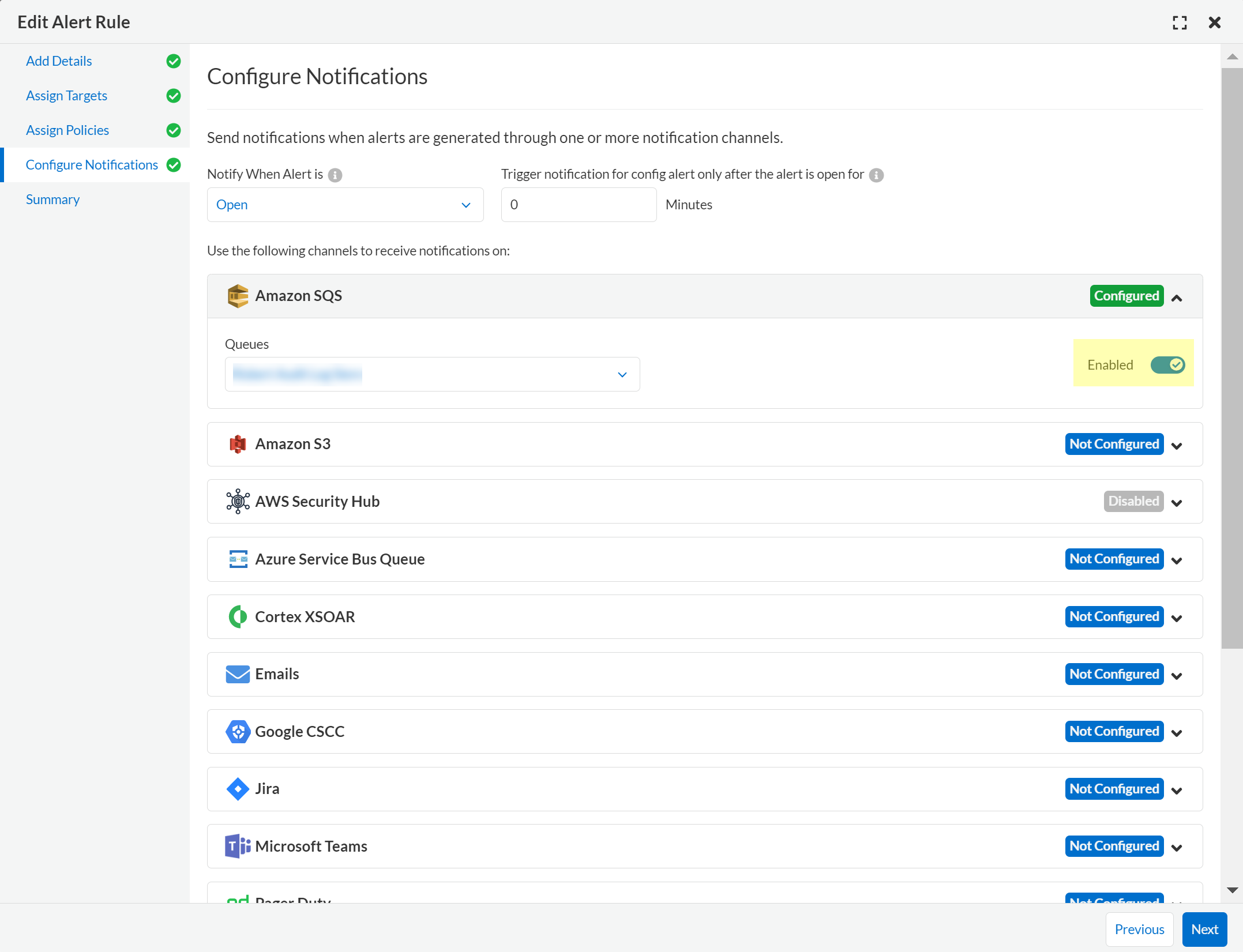Click the Minutes input field
The image size is (1243, 952).
point(579,205)
